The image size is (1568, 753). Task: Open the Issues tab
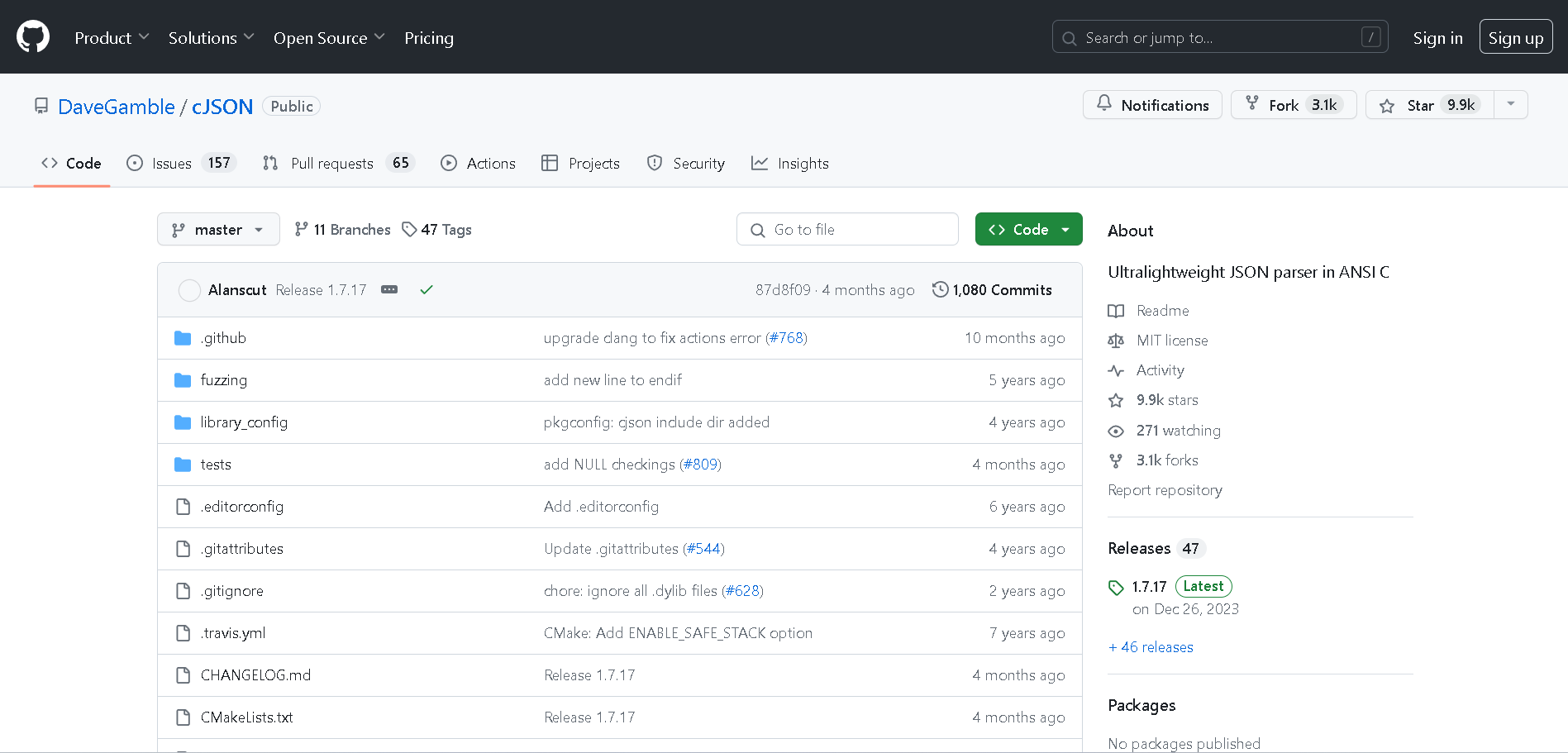[171, 164]
